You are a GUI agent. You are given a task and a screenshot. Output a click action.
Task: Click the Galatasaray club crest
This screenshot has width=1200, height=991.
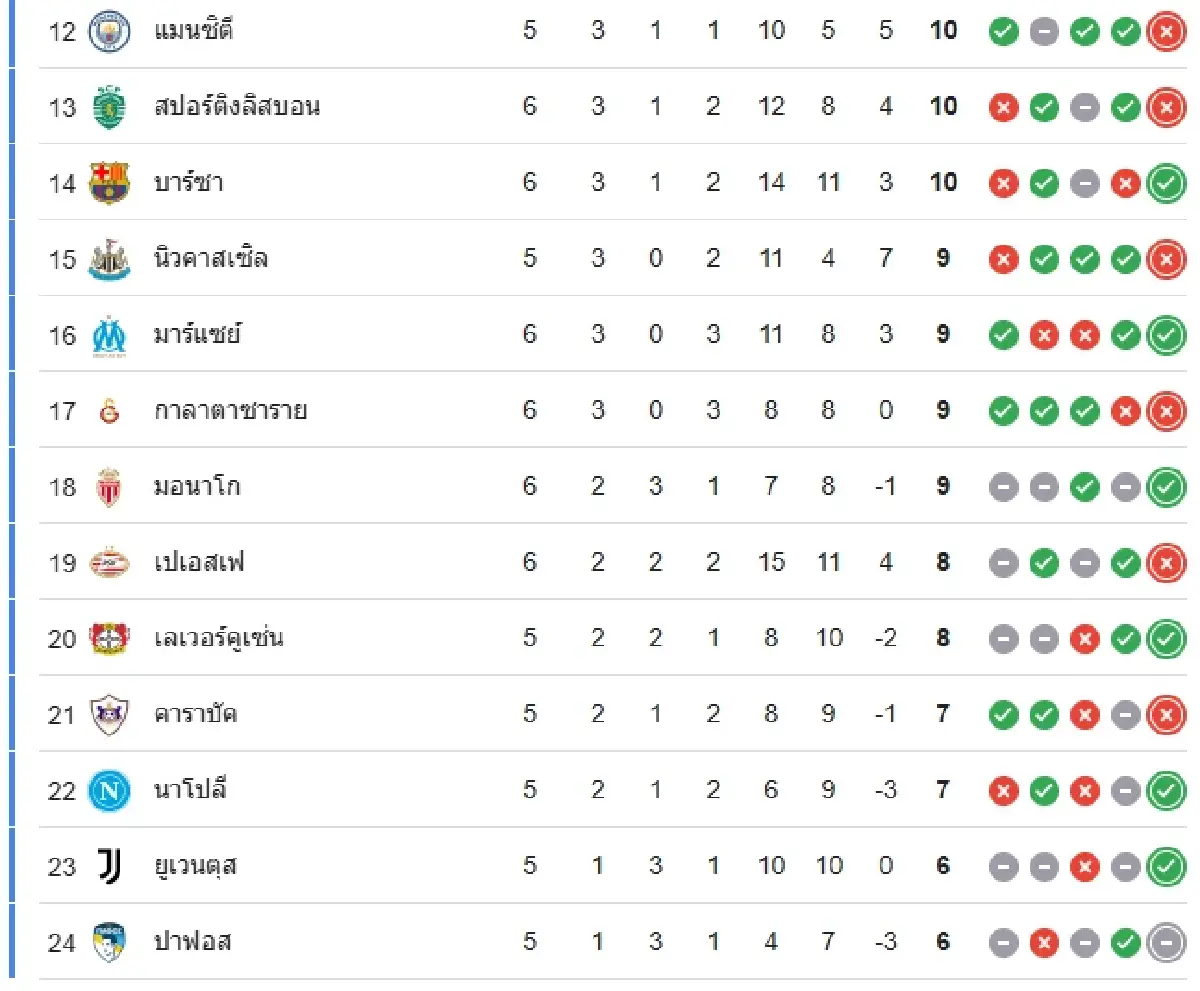109,411
